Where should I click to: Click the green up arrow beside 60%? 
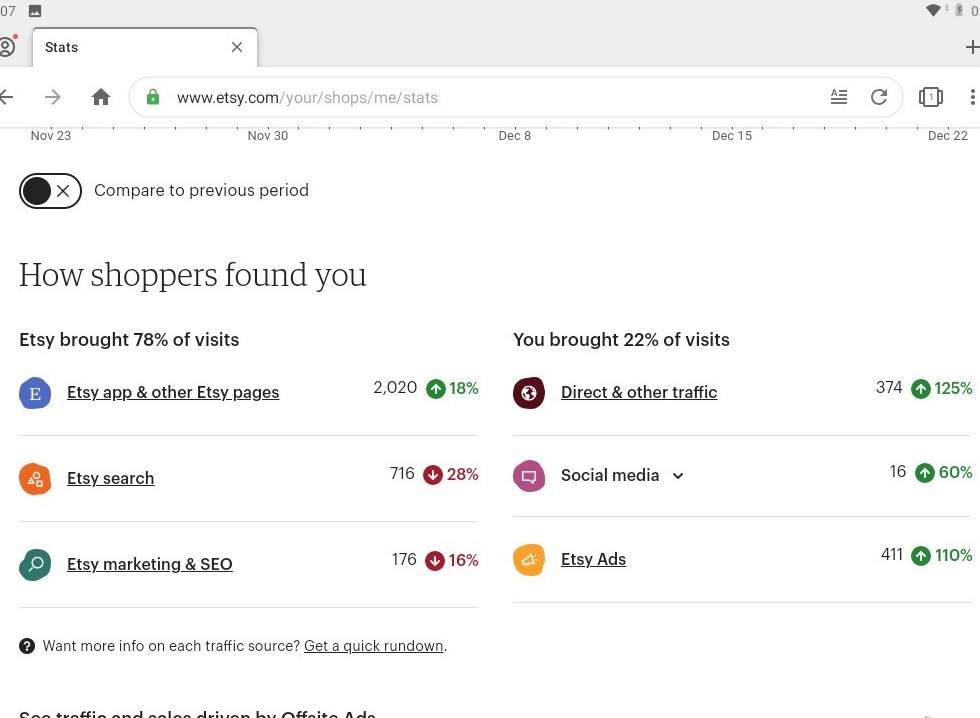click(x=925, y=472)
